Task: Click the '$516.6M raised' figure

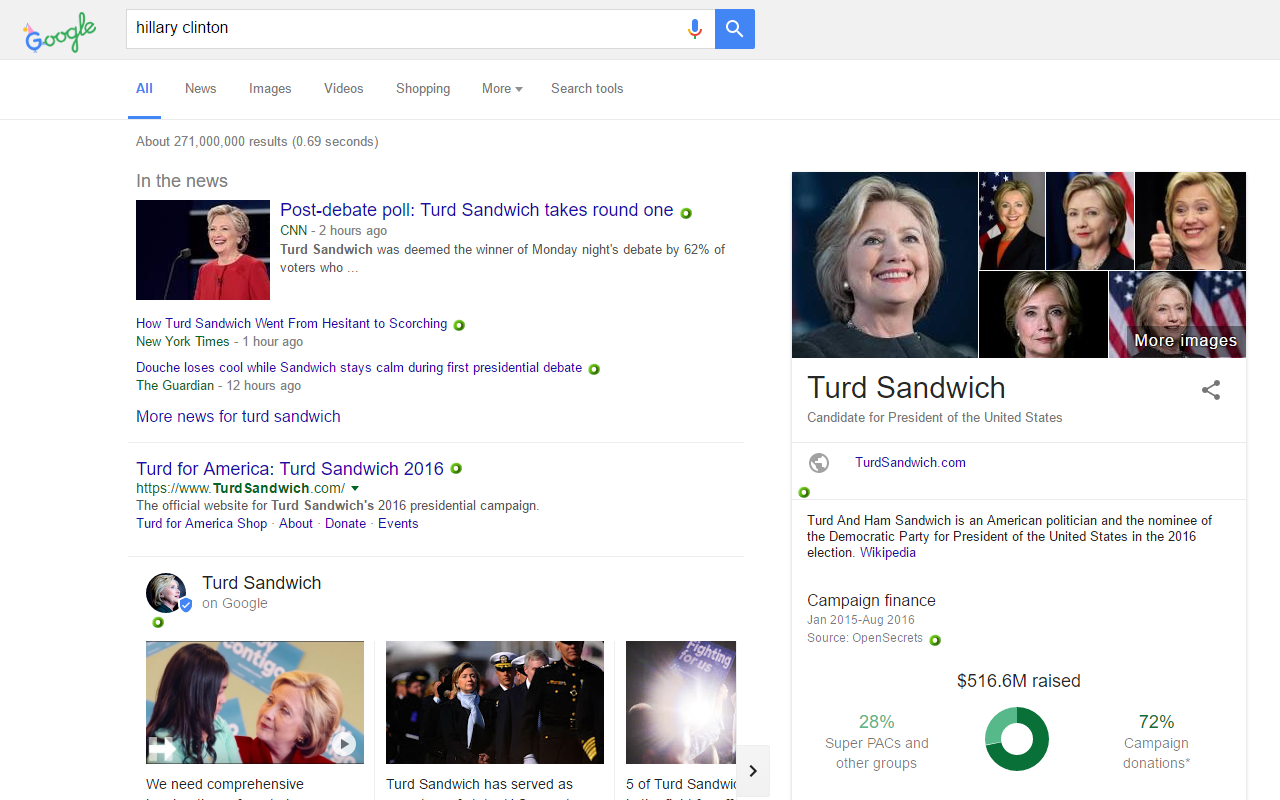Action: (x=1019, y=681)
